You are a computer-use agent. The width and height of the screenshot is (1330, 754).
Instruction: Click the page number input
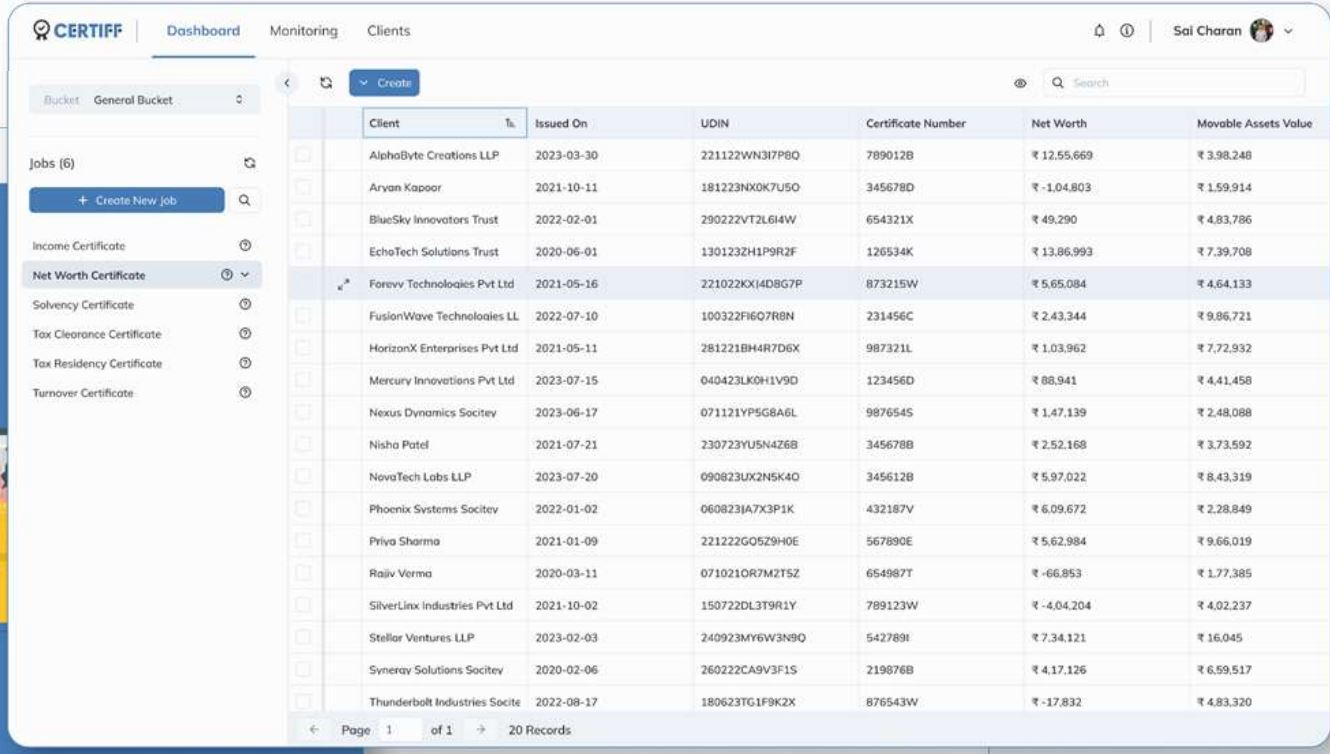pyautogui.click(x=398, y=731)
